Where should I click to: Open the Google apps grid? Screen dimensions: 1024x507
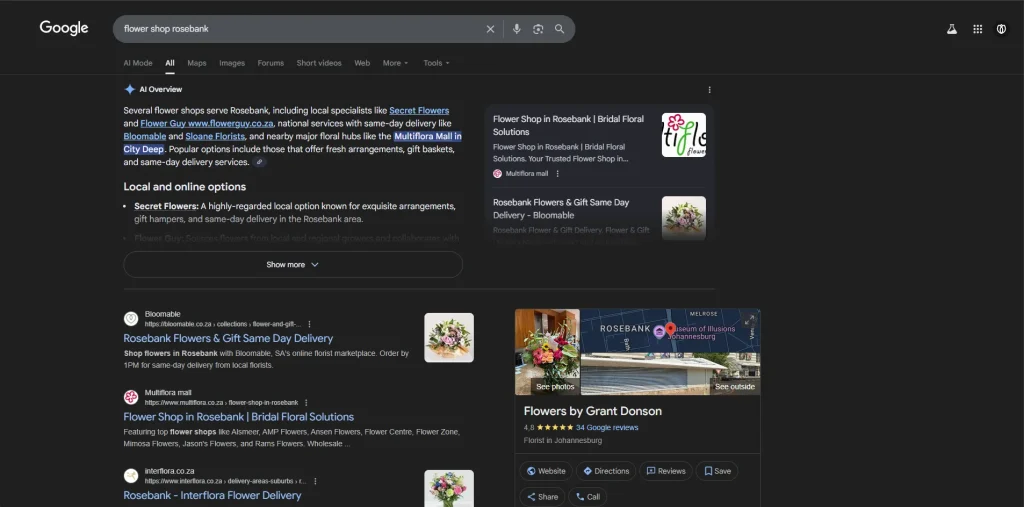977,29
